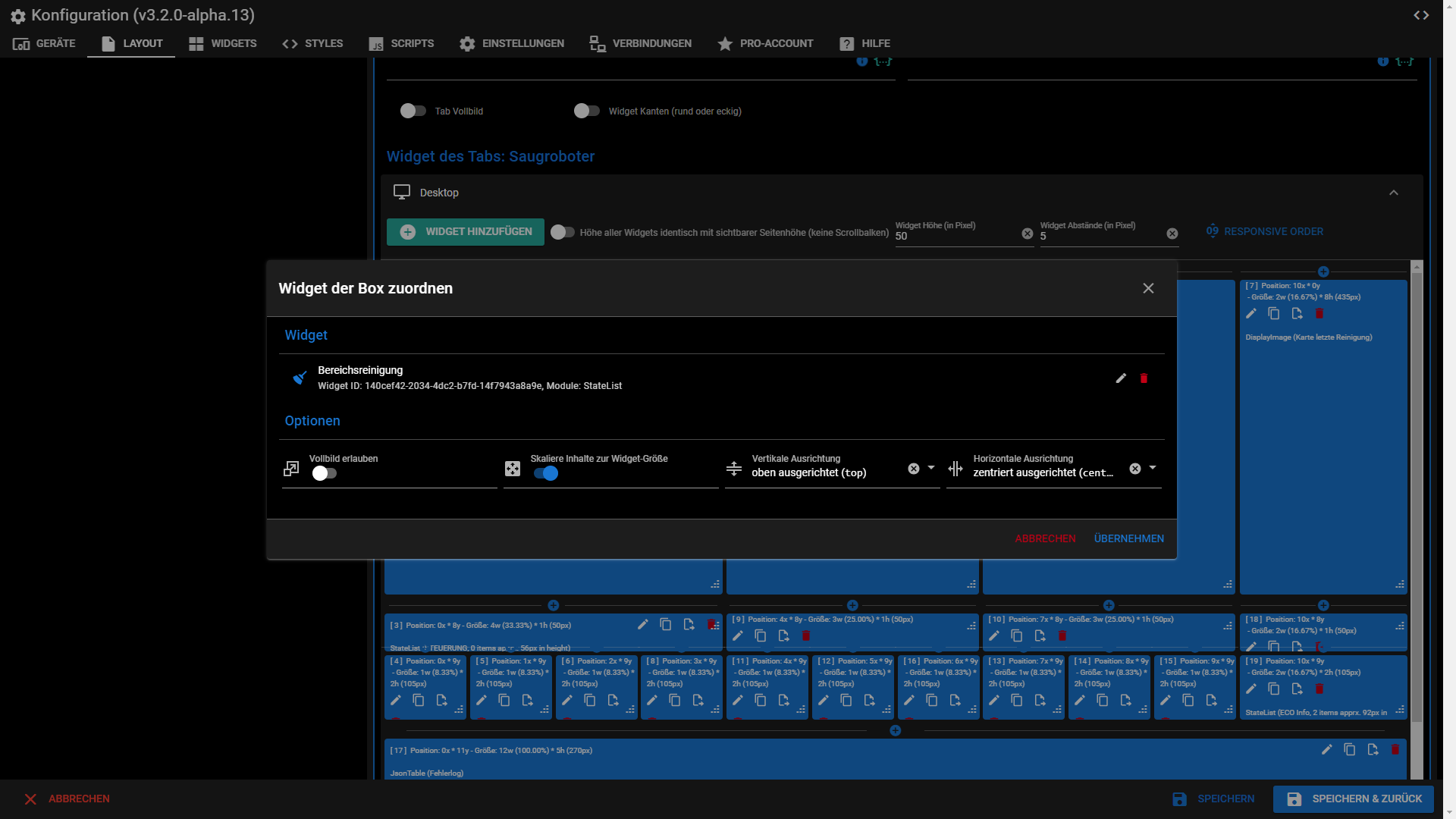Screen dimensions: 1456x819
Task: Open the EINSTELLUNGEN tab
Action: 512,44
